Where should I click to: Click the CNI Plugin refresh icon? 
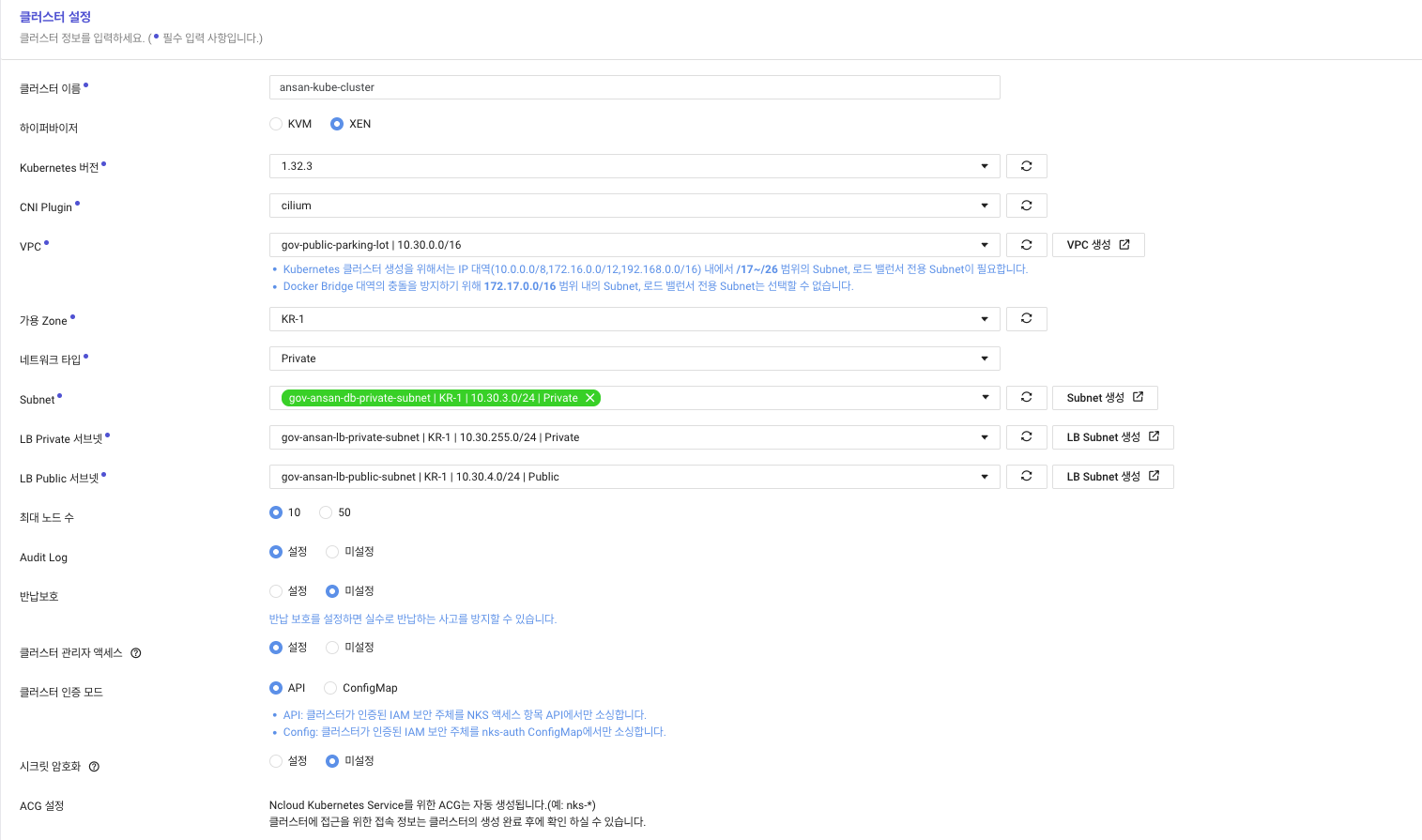point(1026,206)
